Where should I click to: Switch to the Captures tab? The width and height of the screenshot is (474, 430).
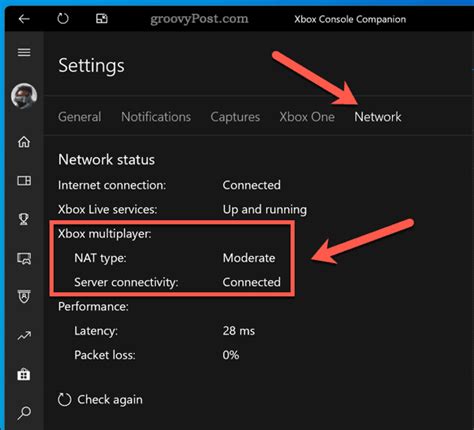click(235, 117)
